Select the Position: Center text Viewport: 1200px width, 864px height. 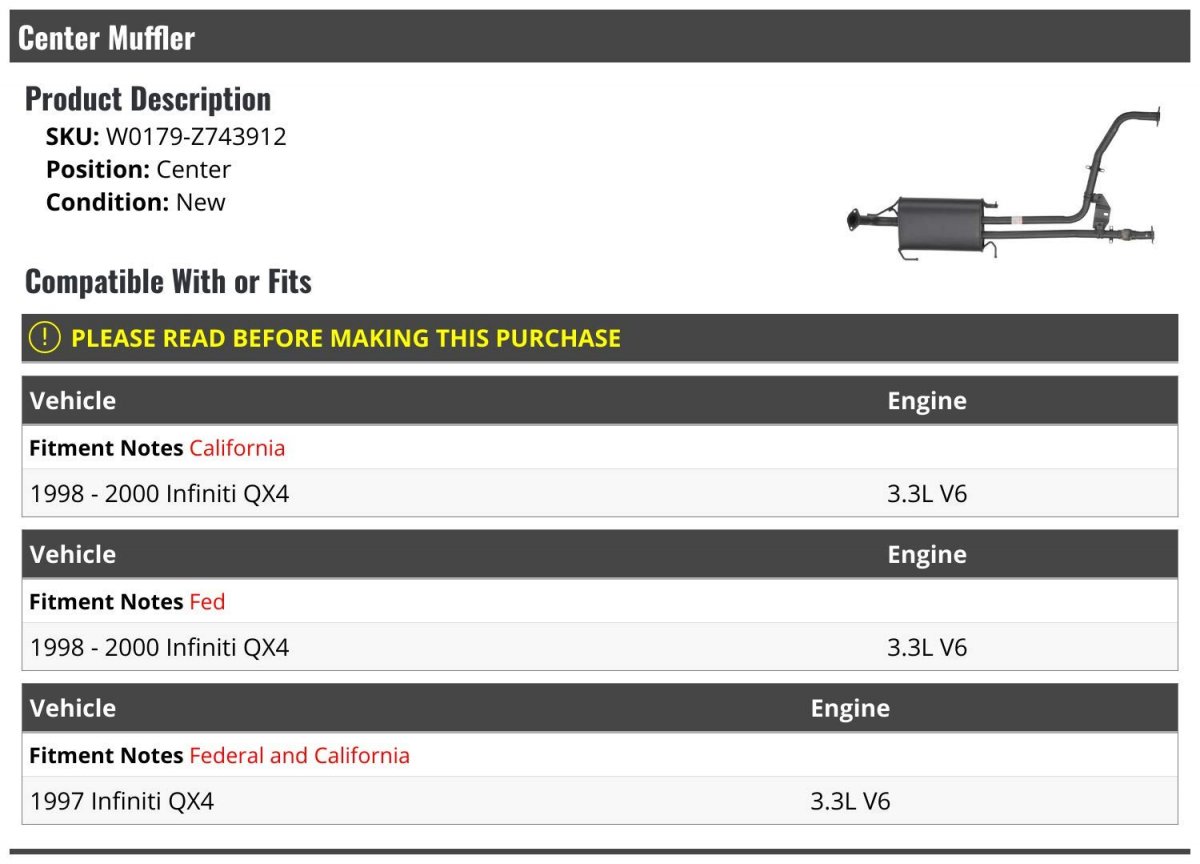click(x=138, y=170)
